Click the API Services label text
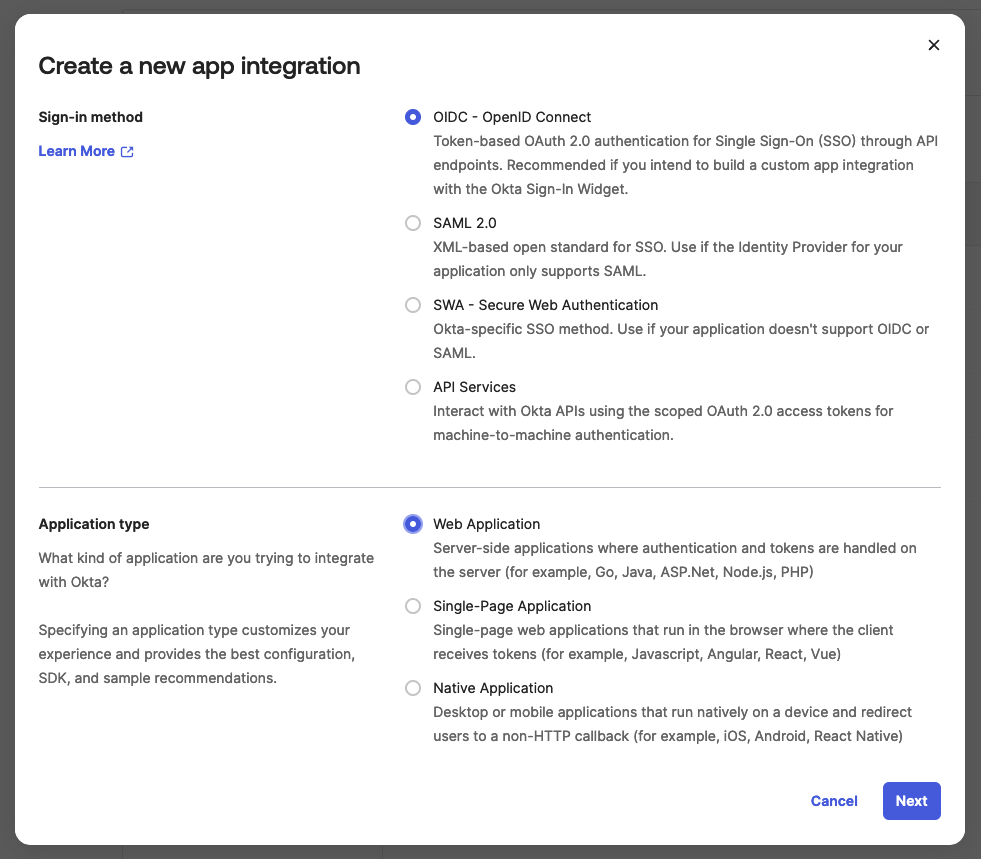The width and height of the screenshot is (981, 859). (474, 387)
